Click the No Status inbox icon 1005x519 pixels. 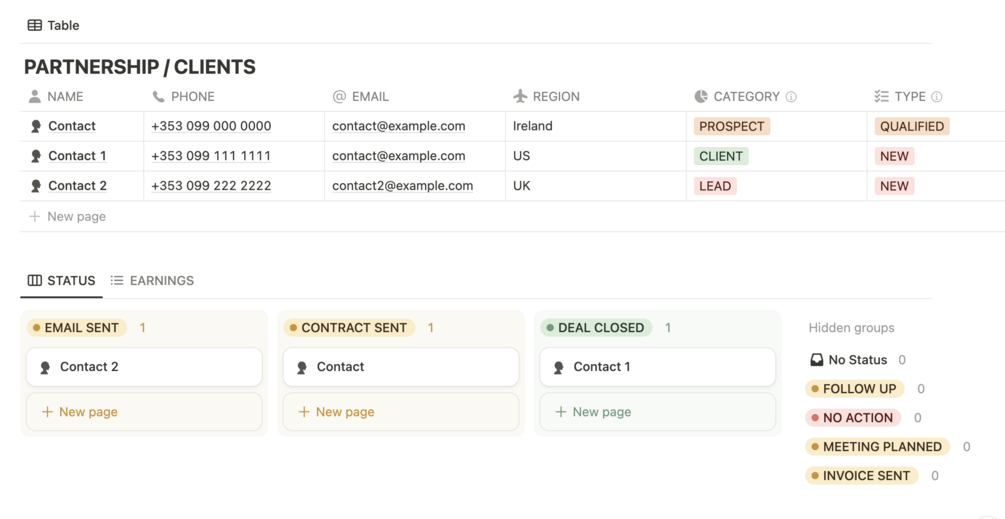816,360
